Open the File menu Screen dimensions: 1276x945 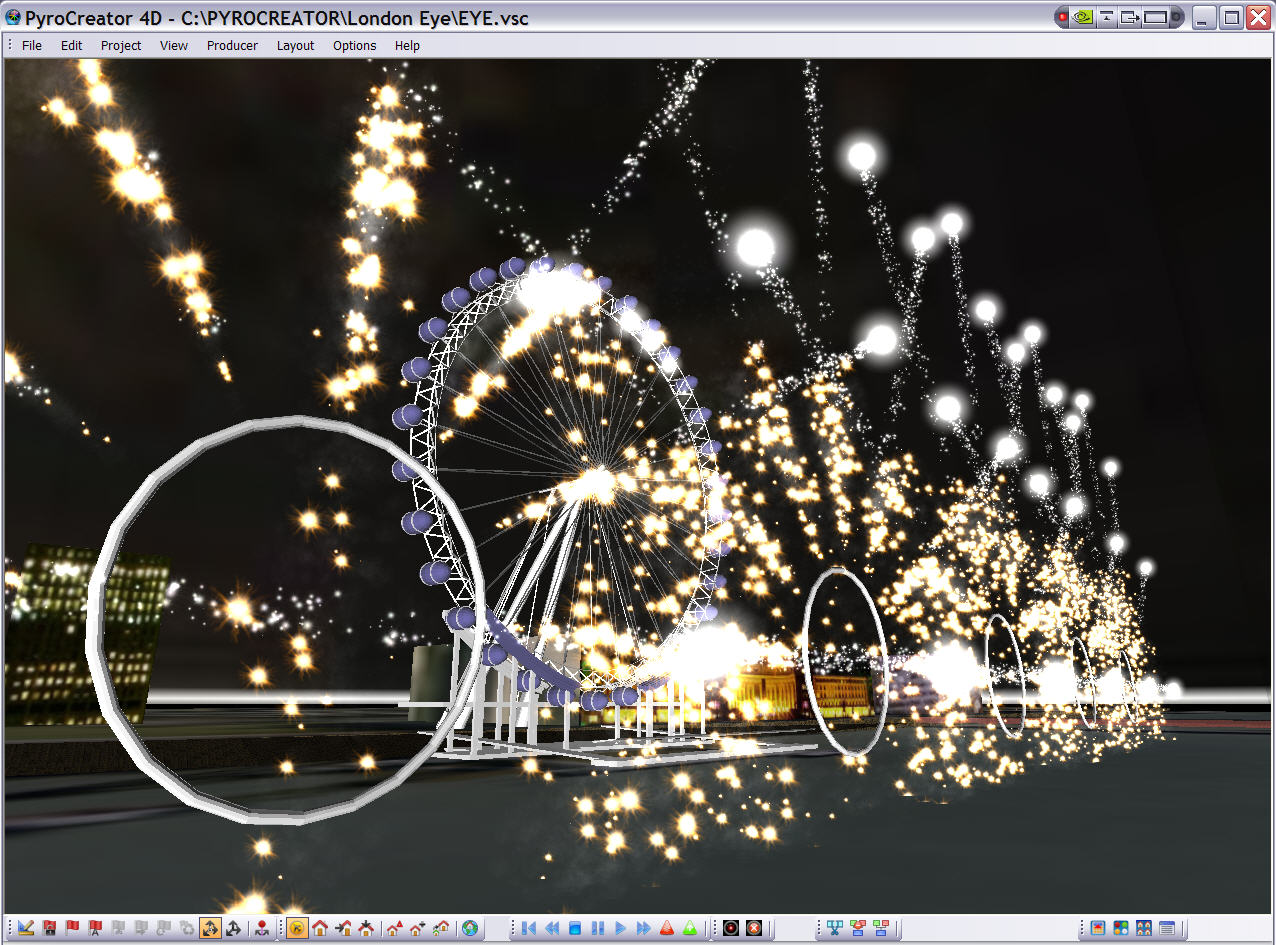pyautogui.click(x=32, y=45)
